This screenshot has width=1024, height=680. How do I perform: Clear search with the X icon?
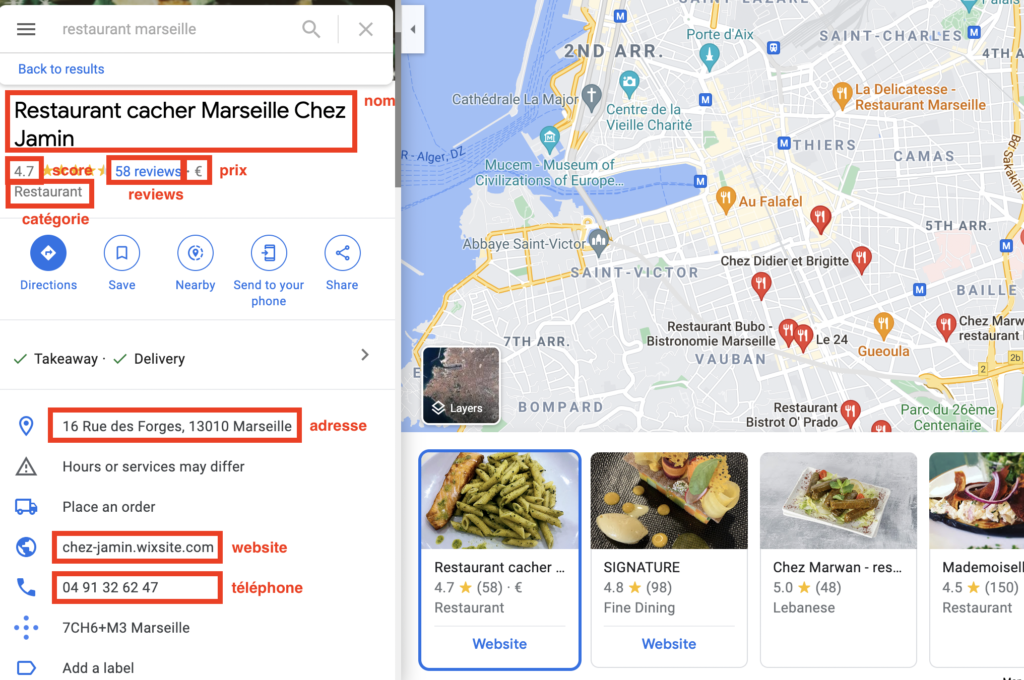(x=366, y=29)
